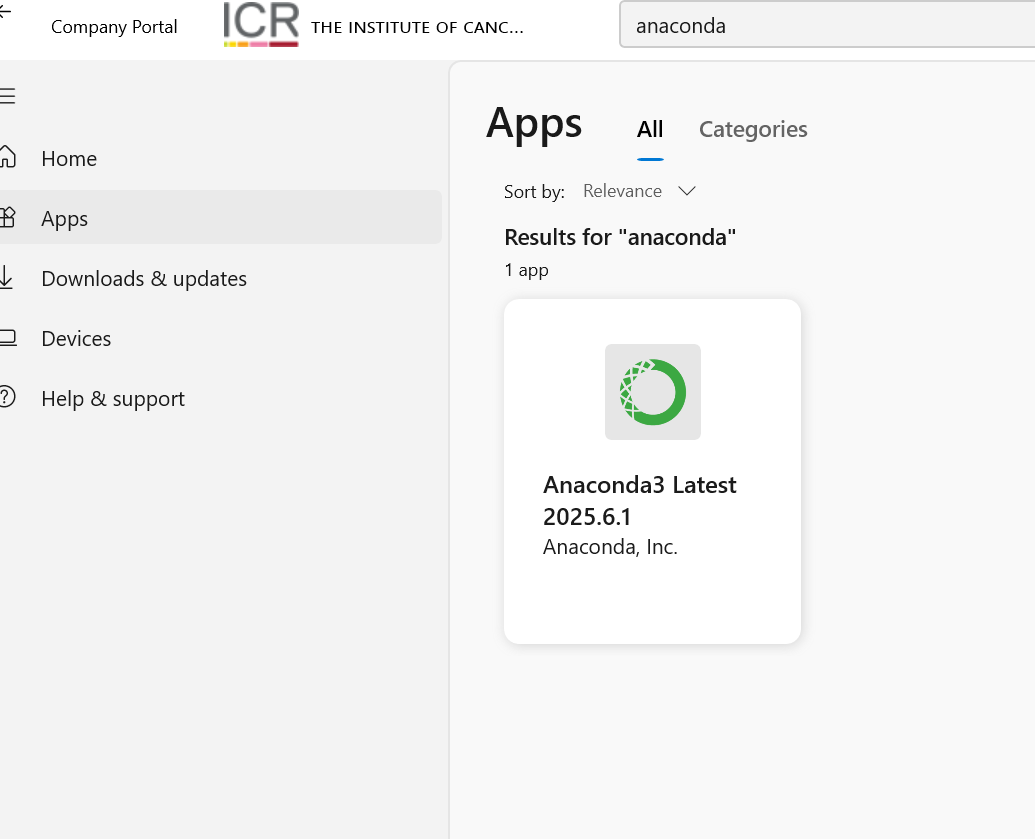Image resolution: width=1035 pixels, height=839 pixels.
Task: Open Help & support page
Action: click(220, 399)
